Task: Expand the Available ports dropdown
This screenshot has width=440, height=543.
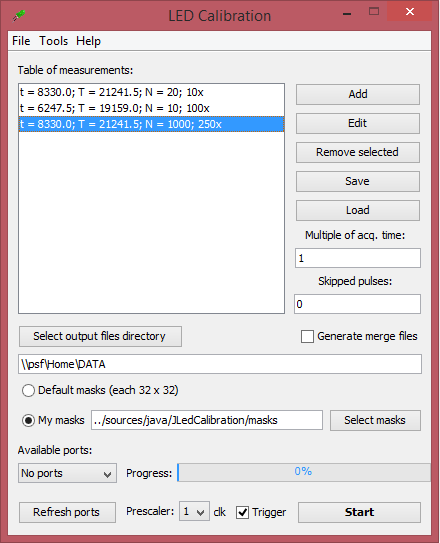Action: pyautogui.click(x=68, y=473)
